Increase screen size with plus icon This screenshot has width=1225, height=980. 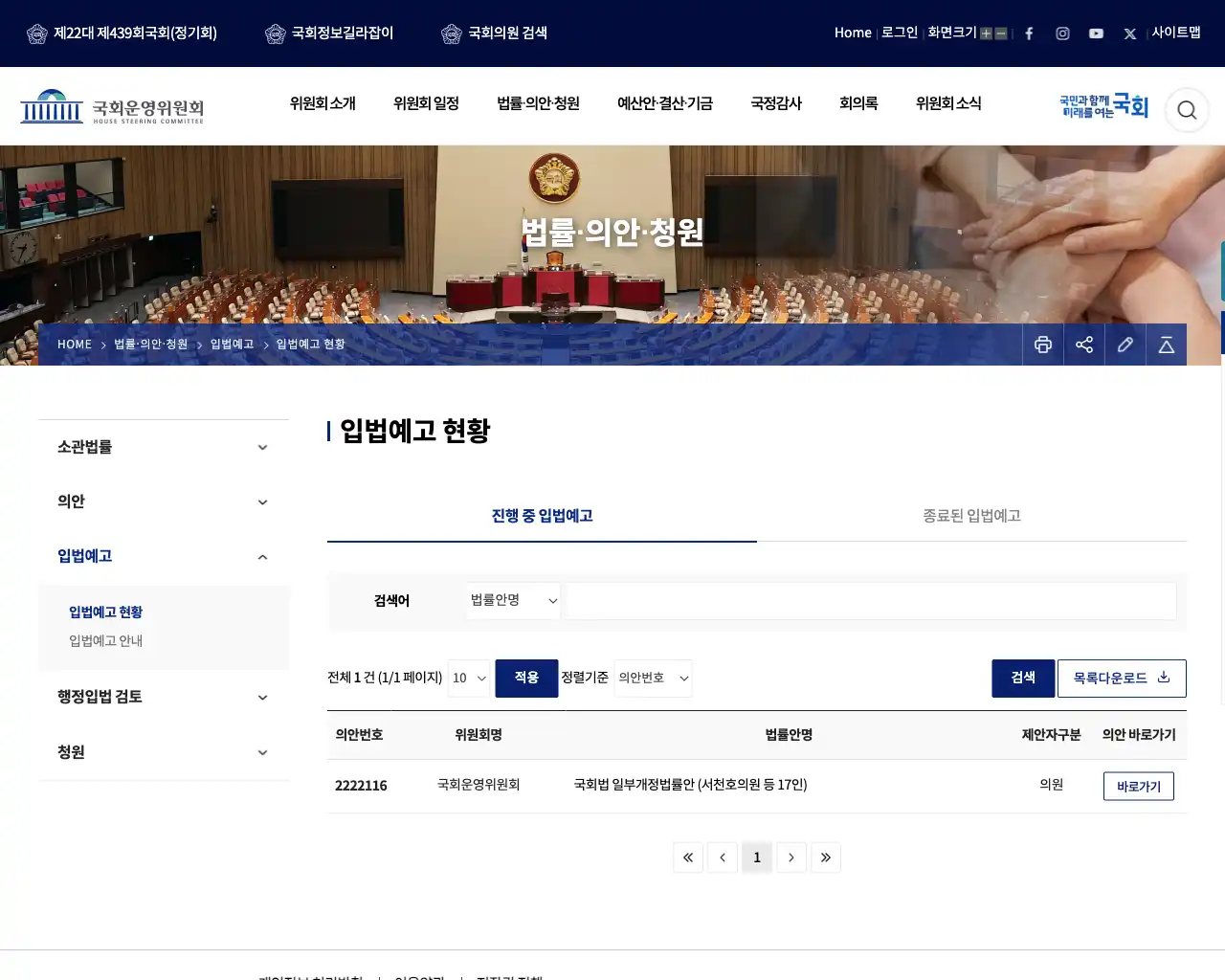pyautogui.click(x=986, y=33)
